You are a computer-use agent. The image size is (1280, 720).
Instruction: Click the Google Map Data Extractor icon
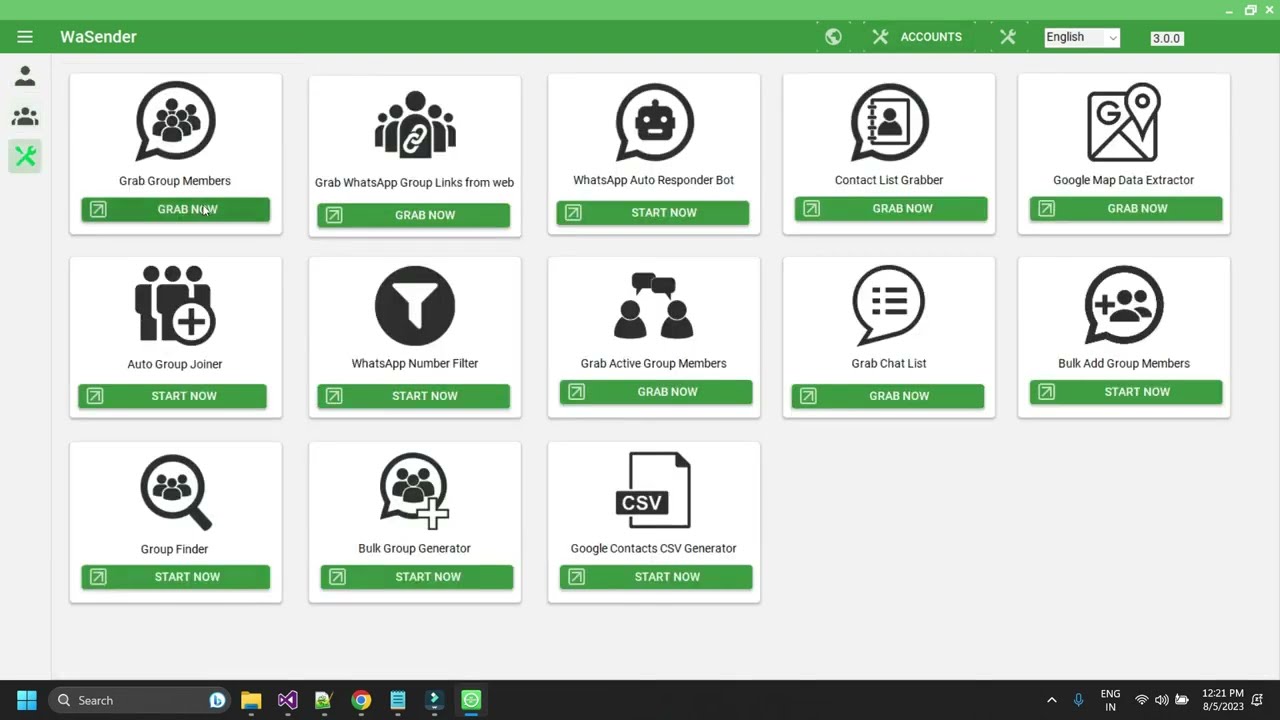(x=1124, y=122)
